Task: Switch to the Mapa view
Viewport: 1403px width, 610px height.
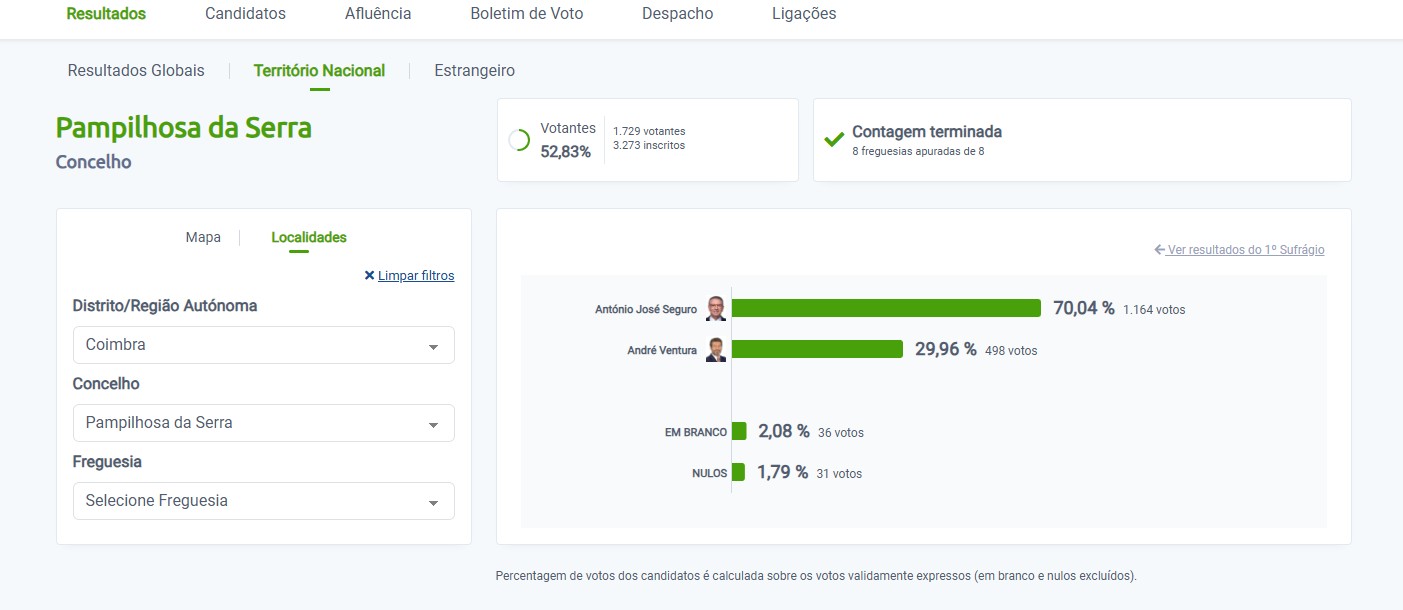Action: coord(203,238)
